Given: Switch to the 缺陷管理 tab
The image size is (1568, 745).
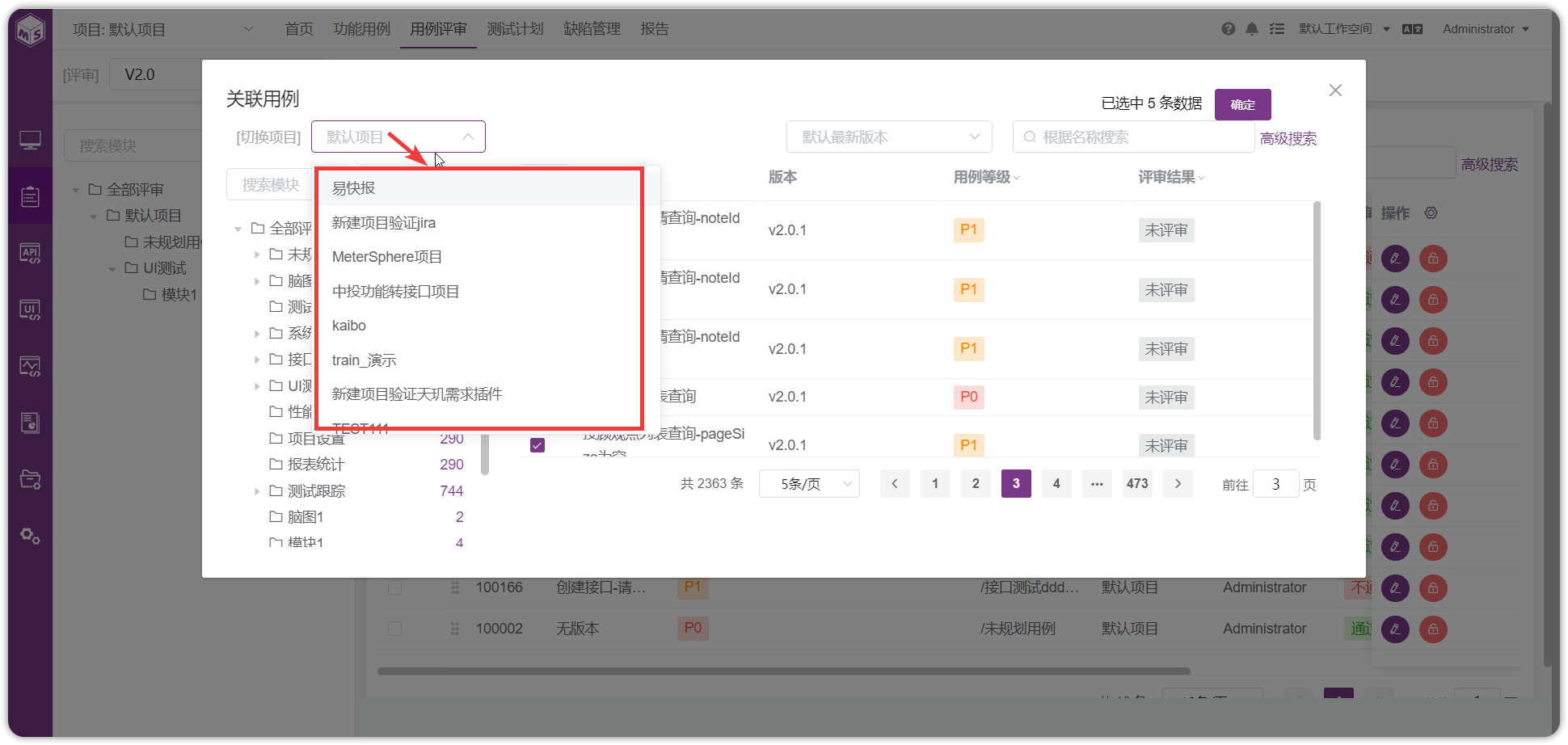Looking at the screenshot, I should (592, 29).
